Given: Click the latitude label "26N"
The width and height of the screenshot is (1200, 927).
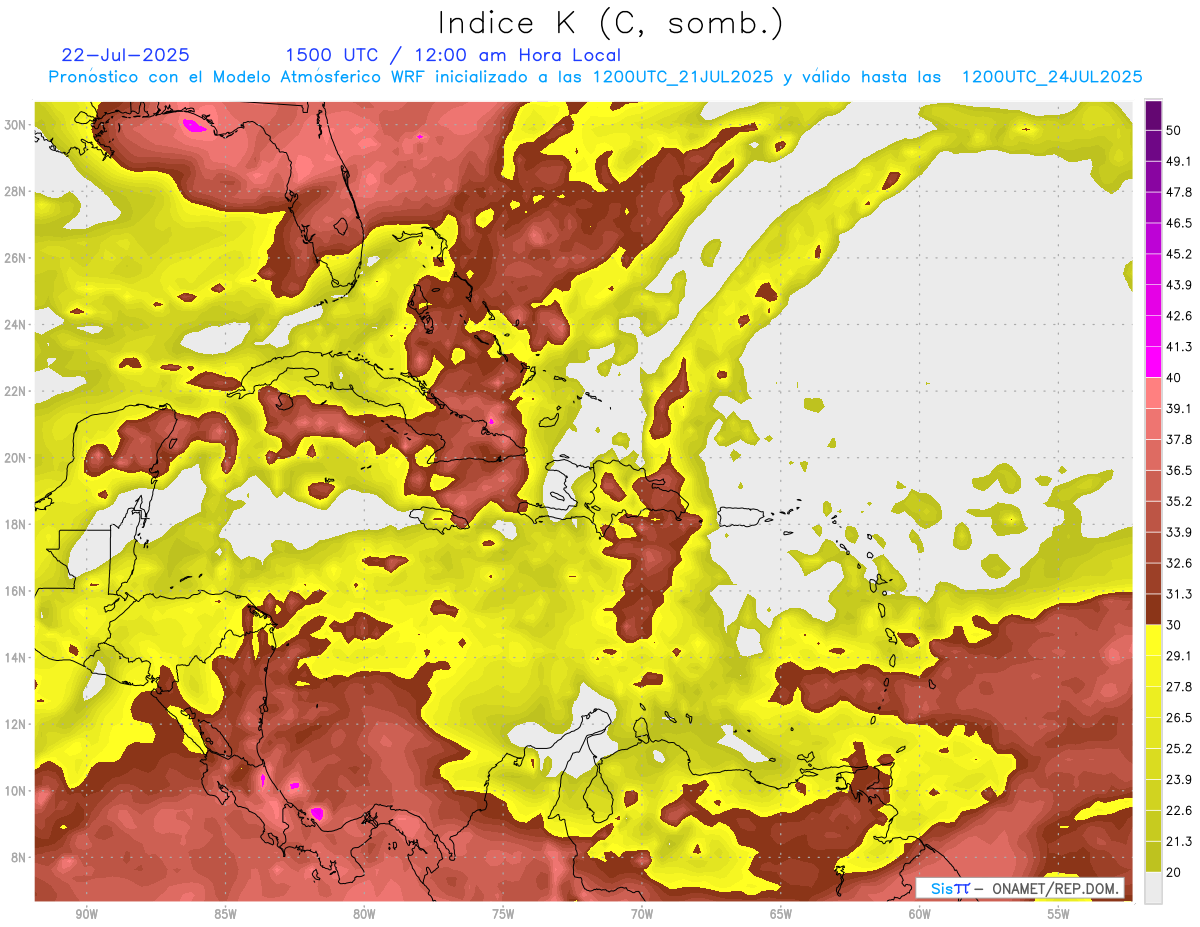Looking at the screenshot, I should click(x=15, y=258).
